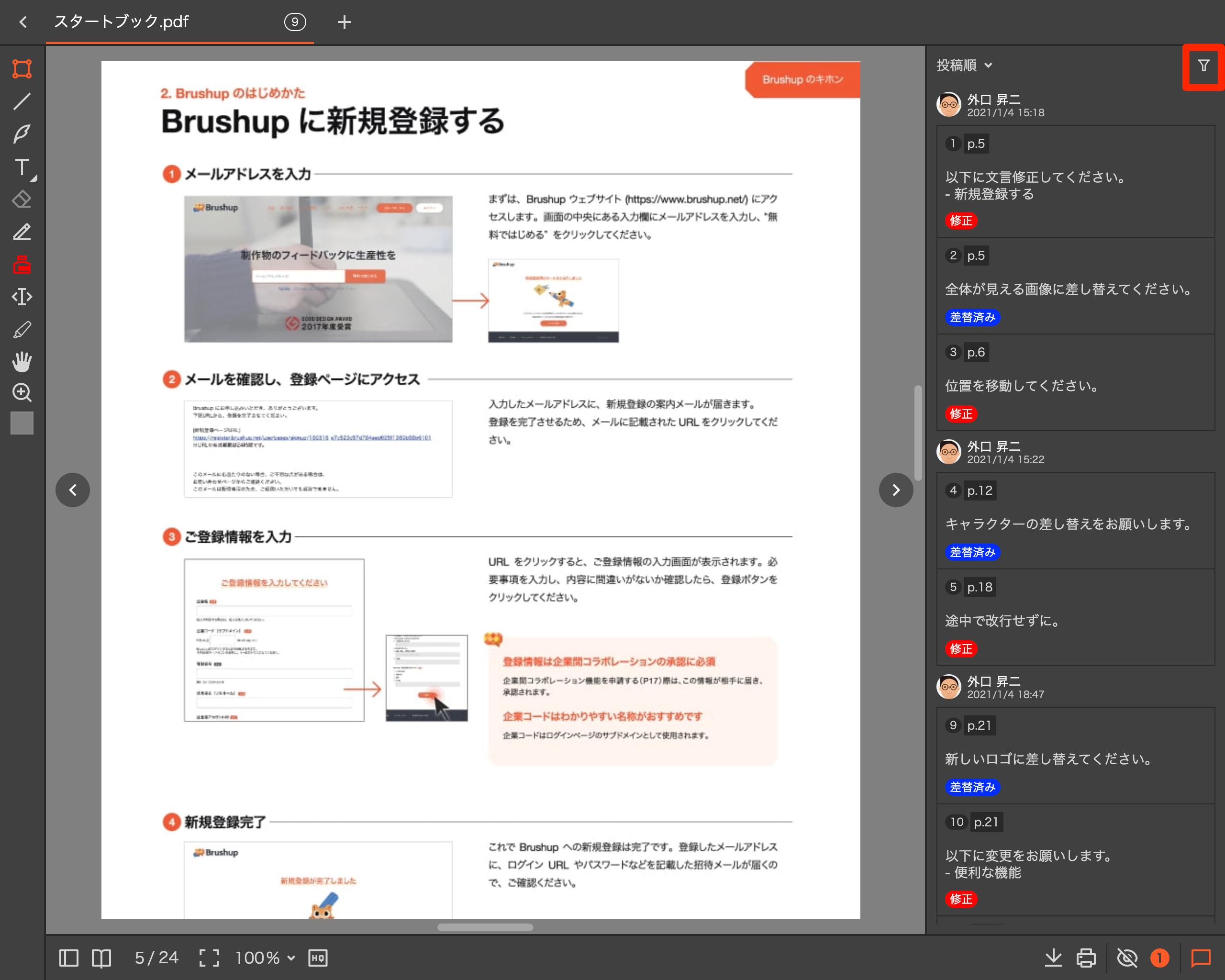Toggle HQ high quality mode
Image resolution: width=1225 pixels, height=980 pixels.
(318, 958)
